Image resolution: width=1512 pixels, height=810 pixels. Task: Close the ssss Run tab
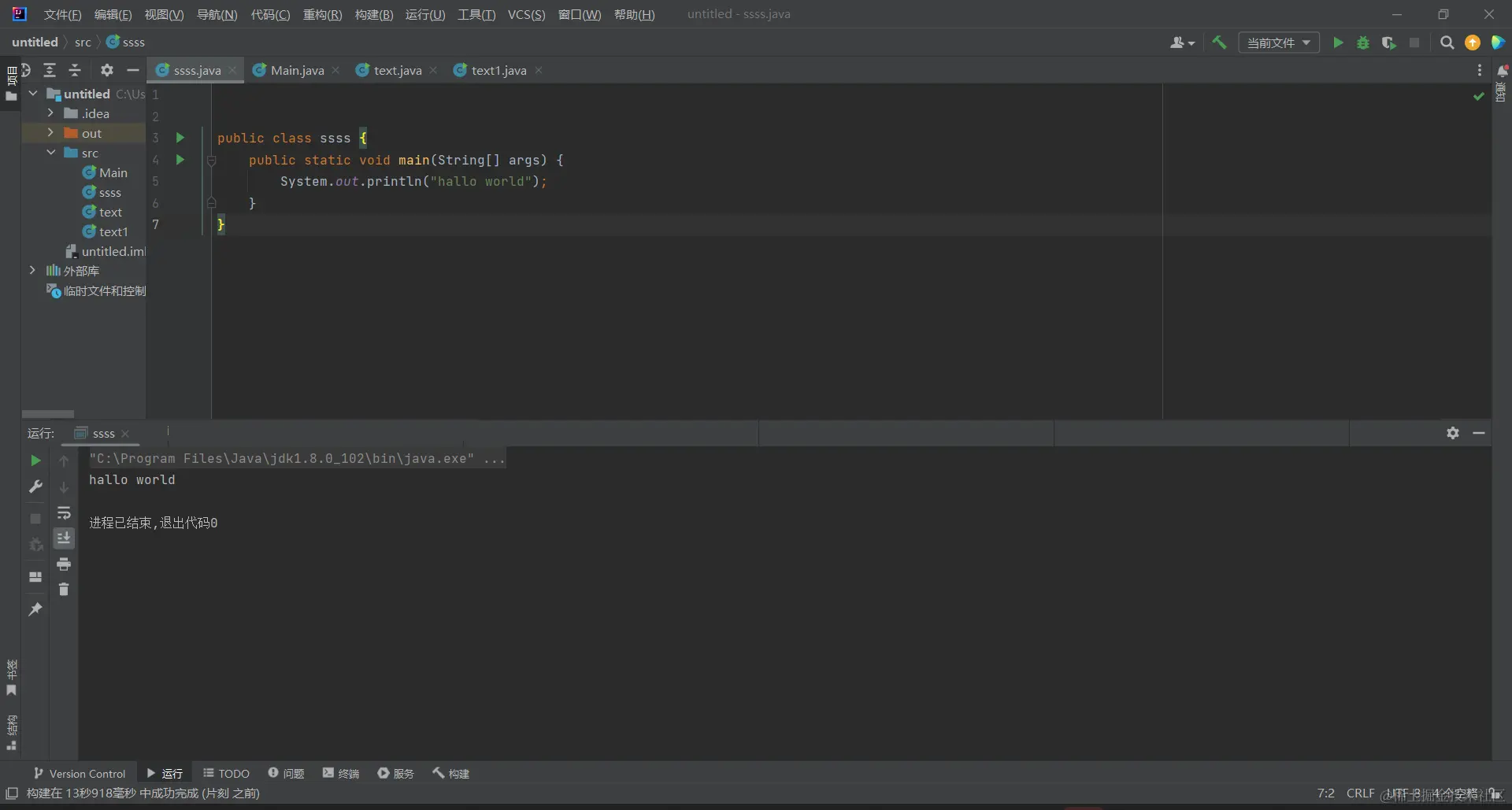(x=125, y=434)
